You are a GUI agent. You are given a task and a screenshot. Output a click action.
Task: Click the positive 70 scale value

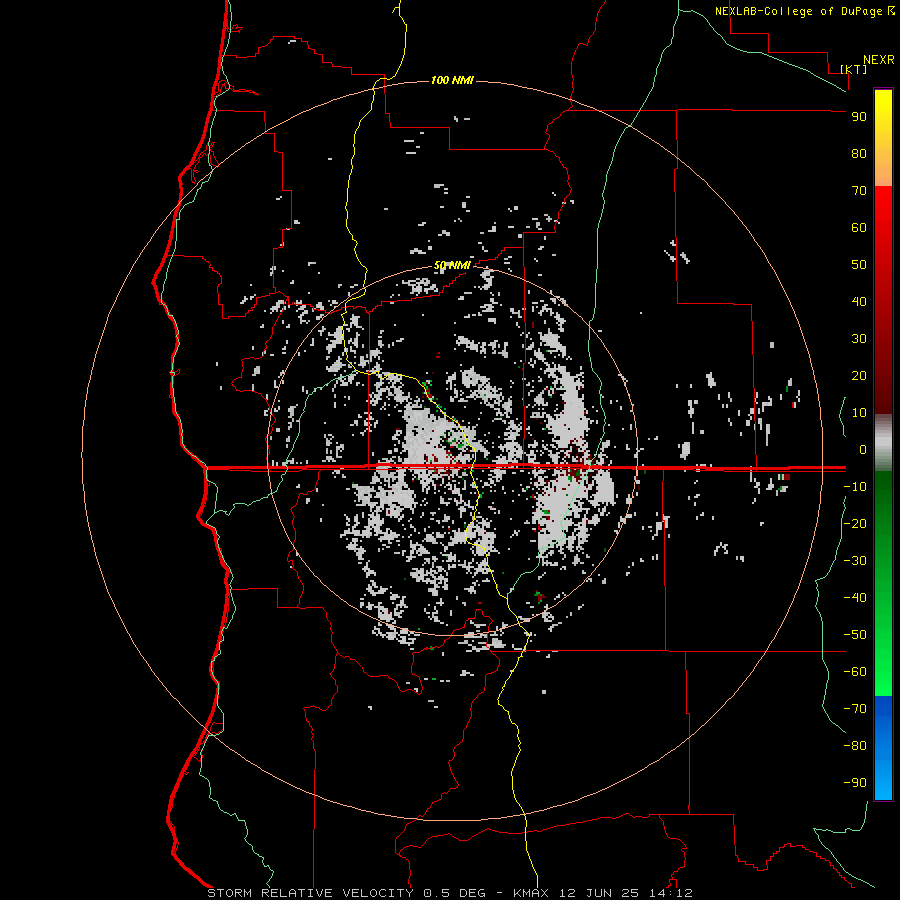point(859,191)
